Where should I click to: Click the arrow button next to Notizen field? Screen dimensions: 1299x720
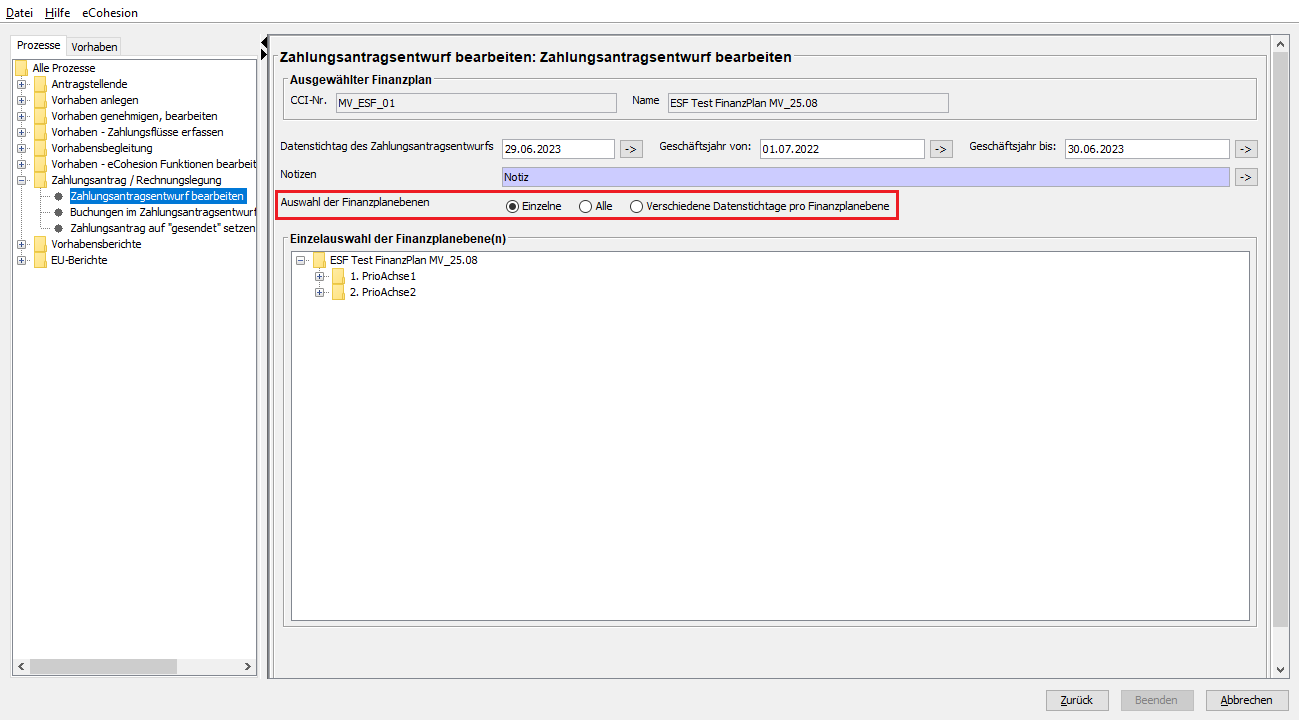click(x=1245, y=177)
